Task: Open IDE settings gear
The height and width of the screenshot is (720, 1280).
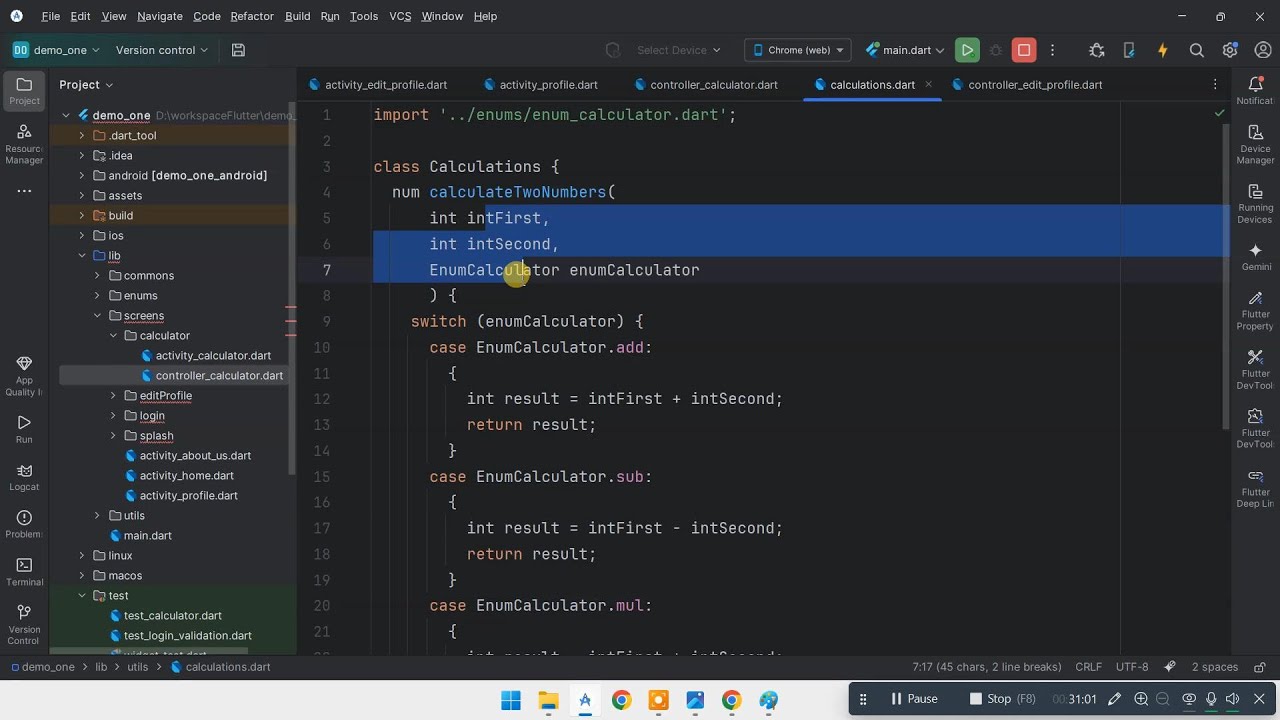Action: coord(1230,50)
